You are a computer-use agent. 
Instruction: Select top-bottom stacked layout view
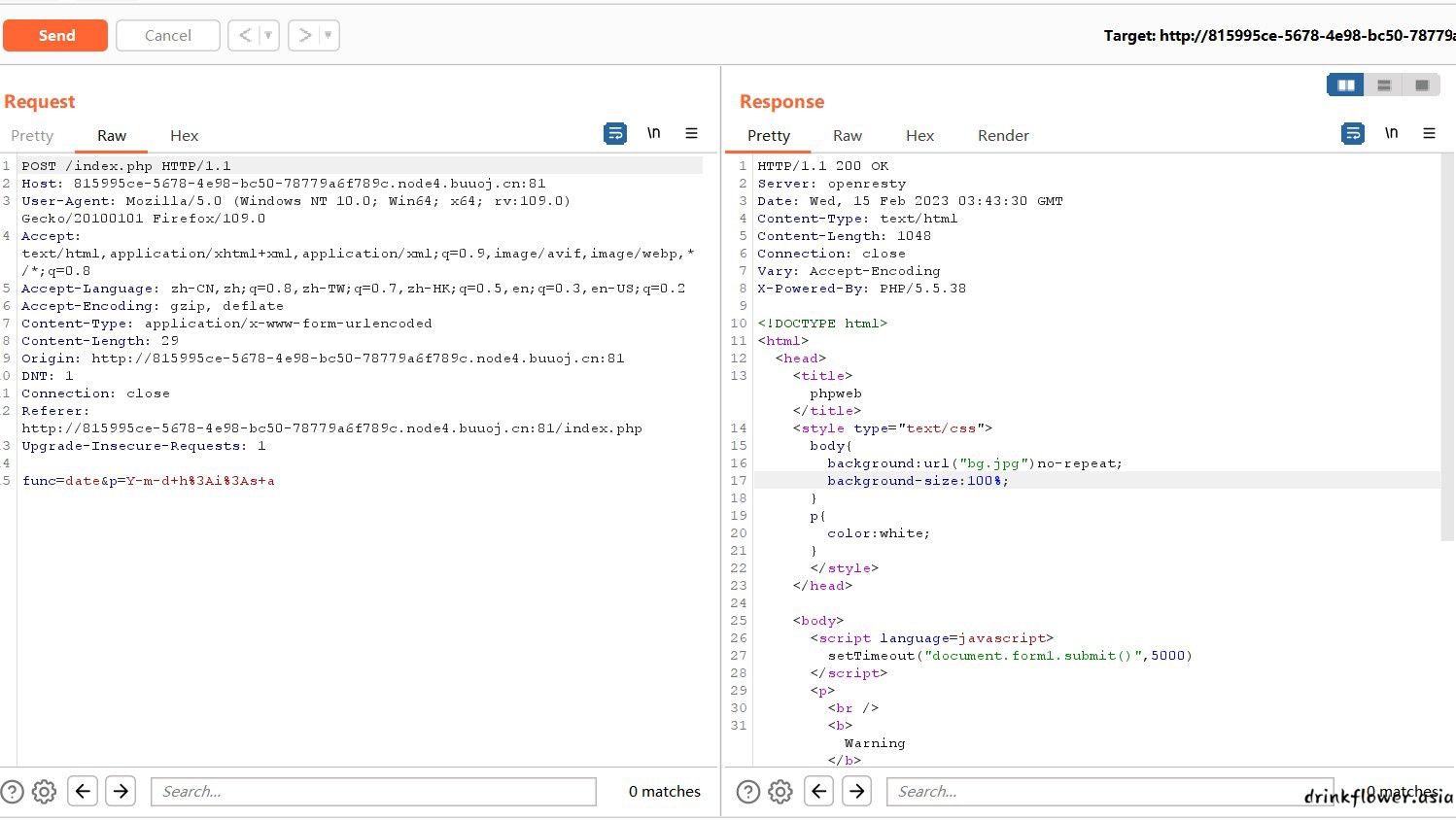pos(1384,85)
